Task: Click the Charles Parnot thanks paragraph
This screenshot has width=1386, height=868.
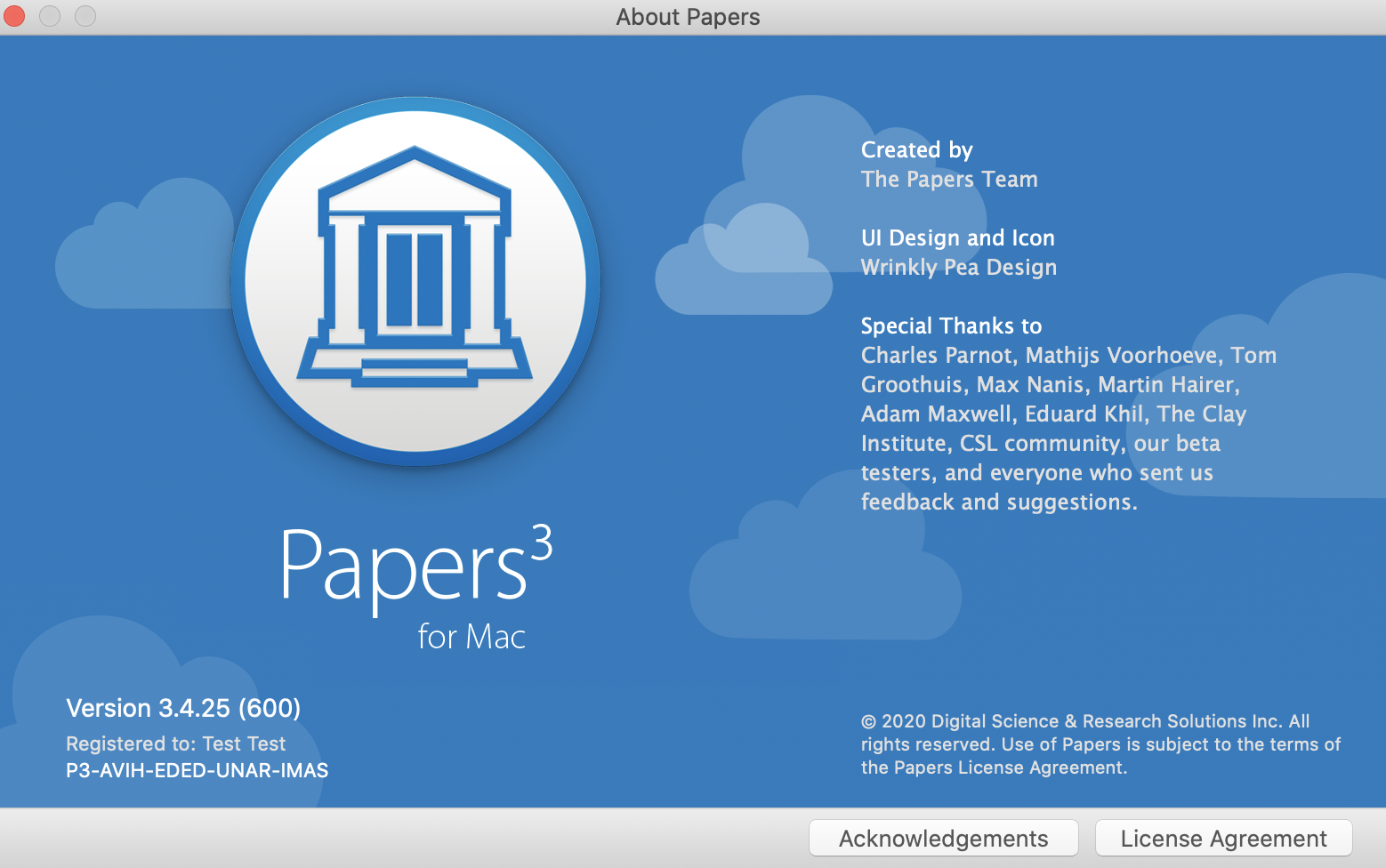Action: click(1068, 429)
